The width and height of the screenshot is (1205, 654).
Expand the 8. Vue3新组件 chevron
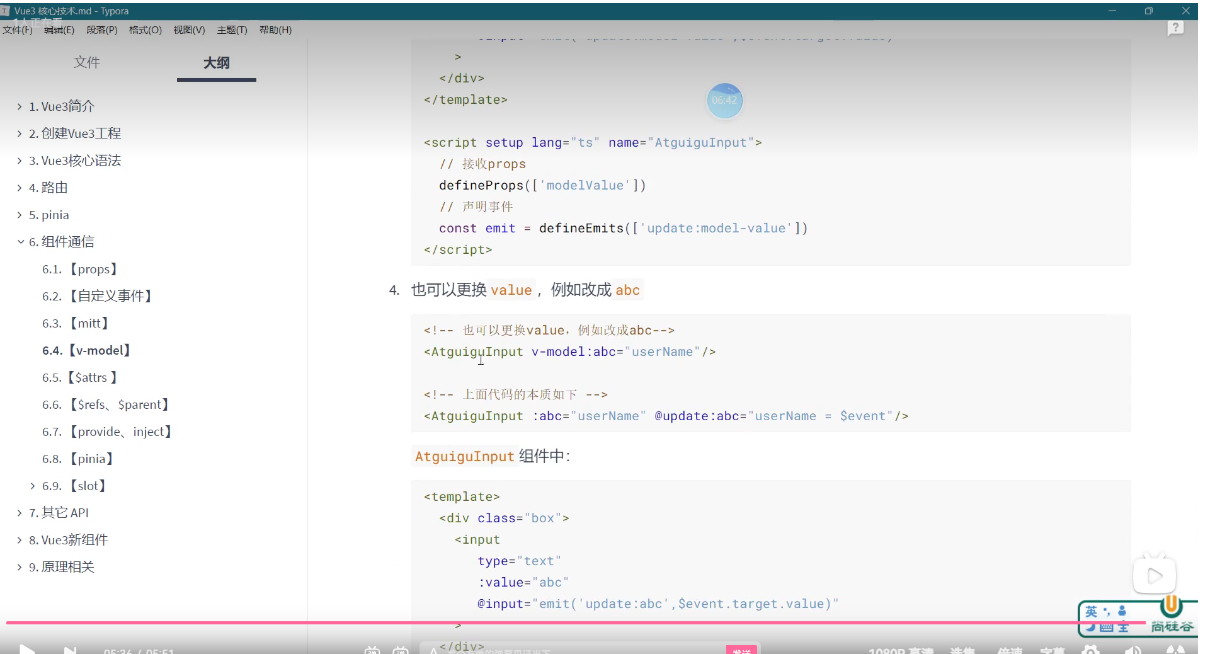pyautogui.click(x=19, y=539)
